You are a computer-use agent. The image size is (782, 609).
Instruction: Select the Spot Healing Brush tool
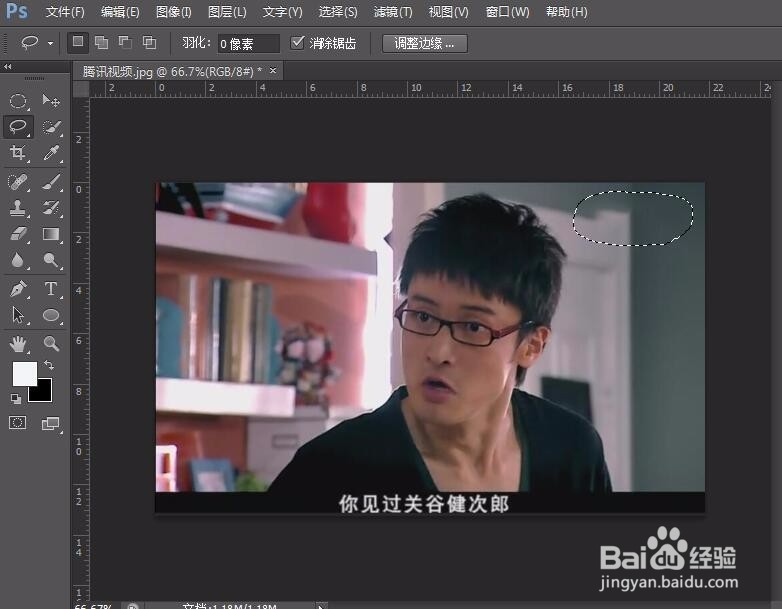click(18, 182)
